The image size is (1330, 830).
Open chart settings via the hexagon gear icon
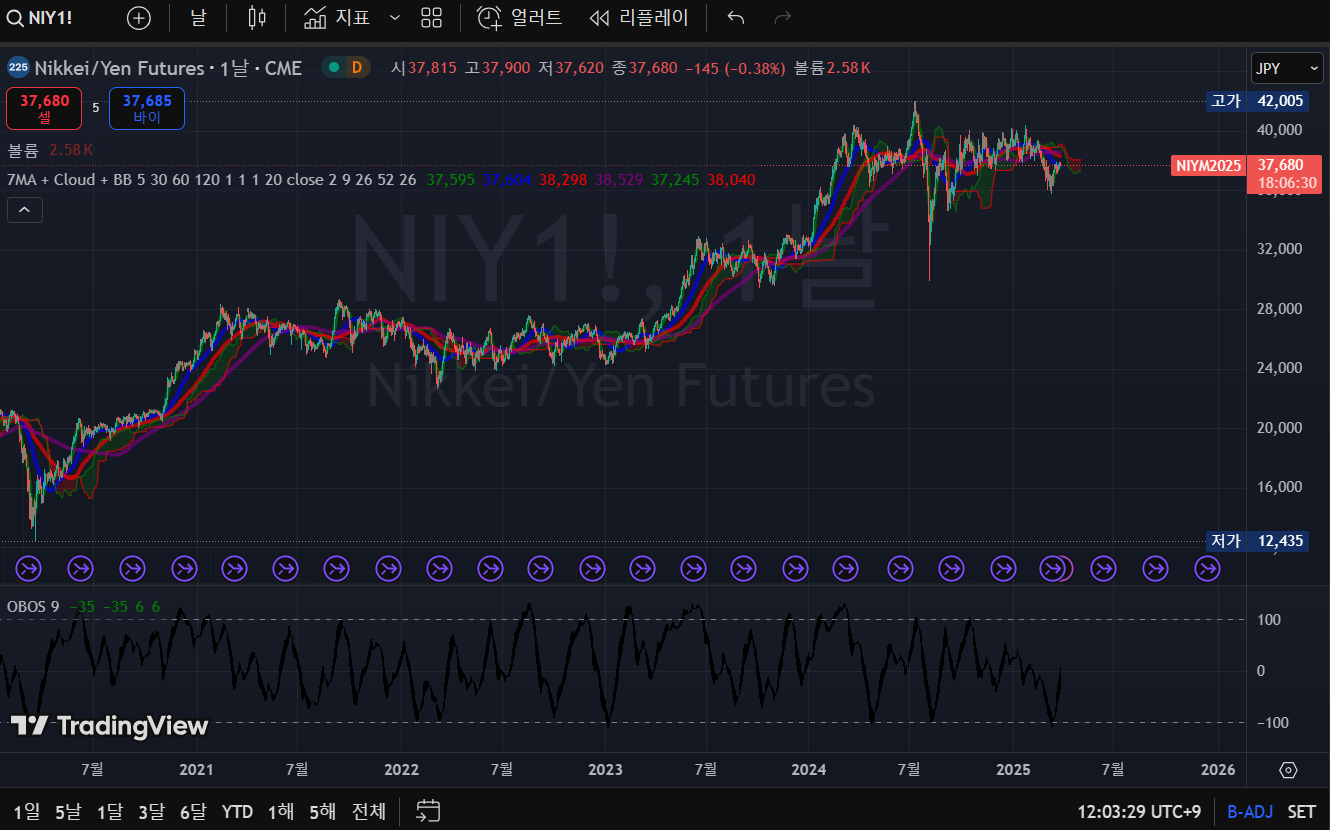[x=1288, y=770]
